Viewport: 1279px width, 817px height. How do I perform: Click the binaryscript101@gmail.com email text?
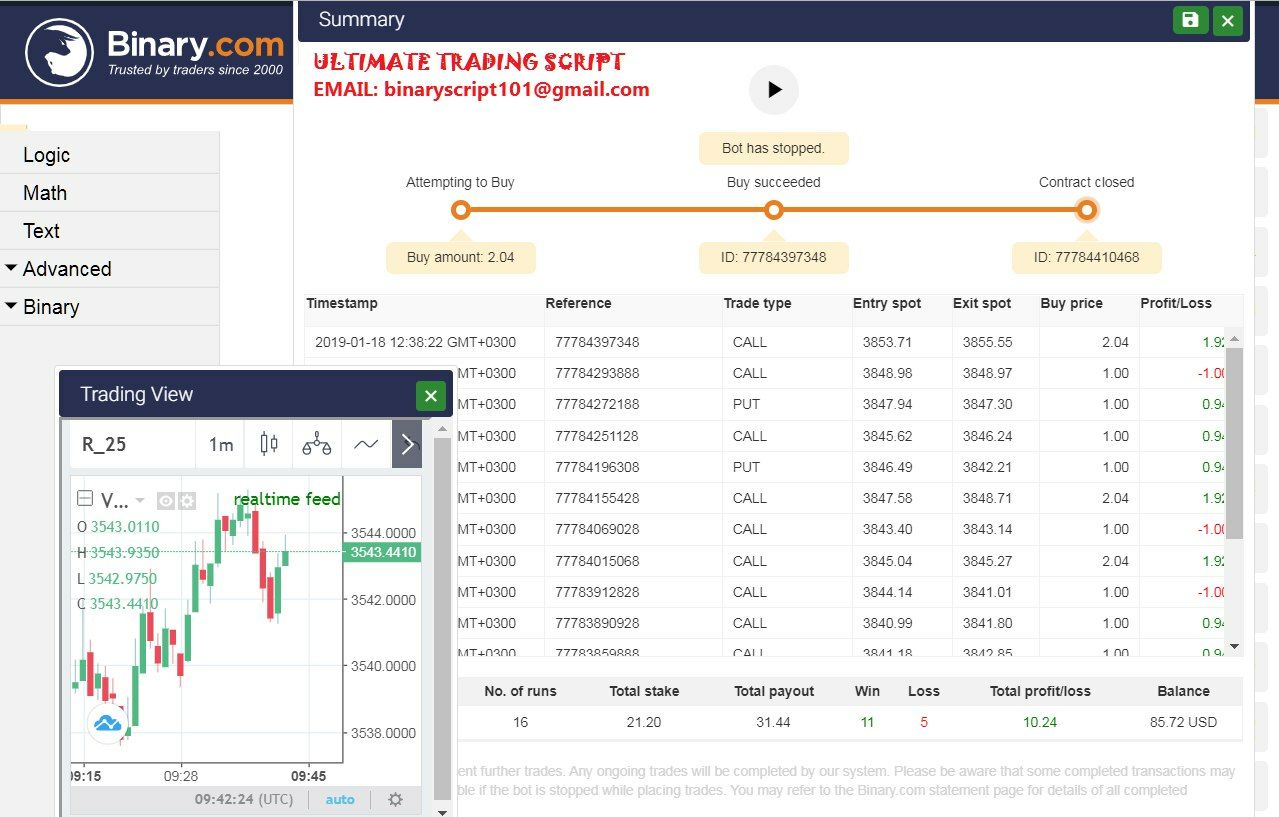point(516,89)
